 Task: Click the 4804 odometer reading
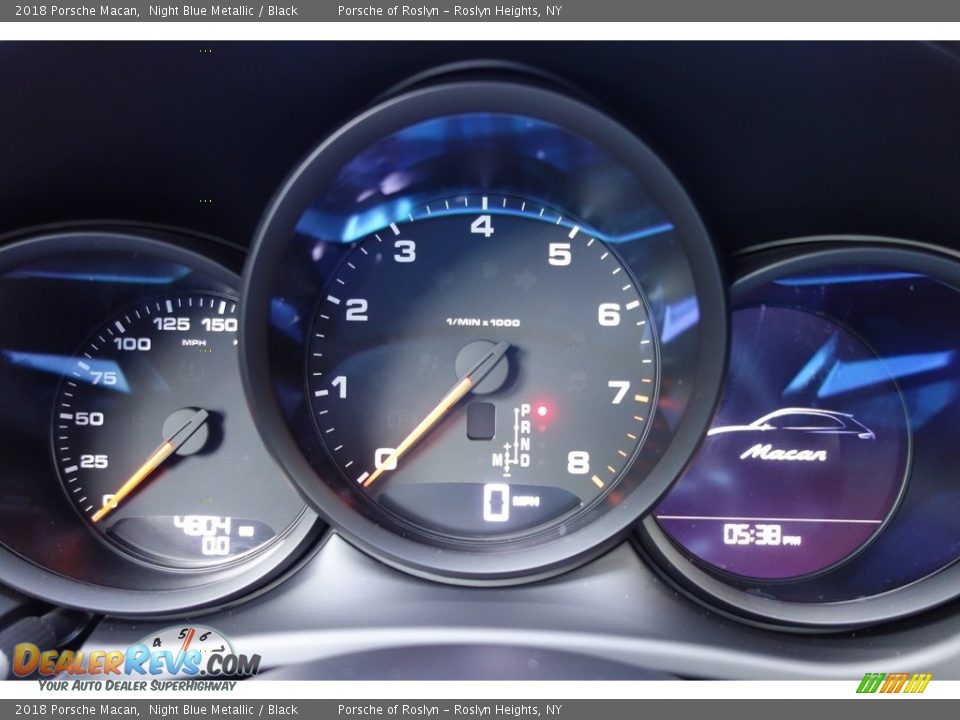[203, 525]
